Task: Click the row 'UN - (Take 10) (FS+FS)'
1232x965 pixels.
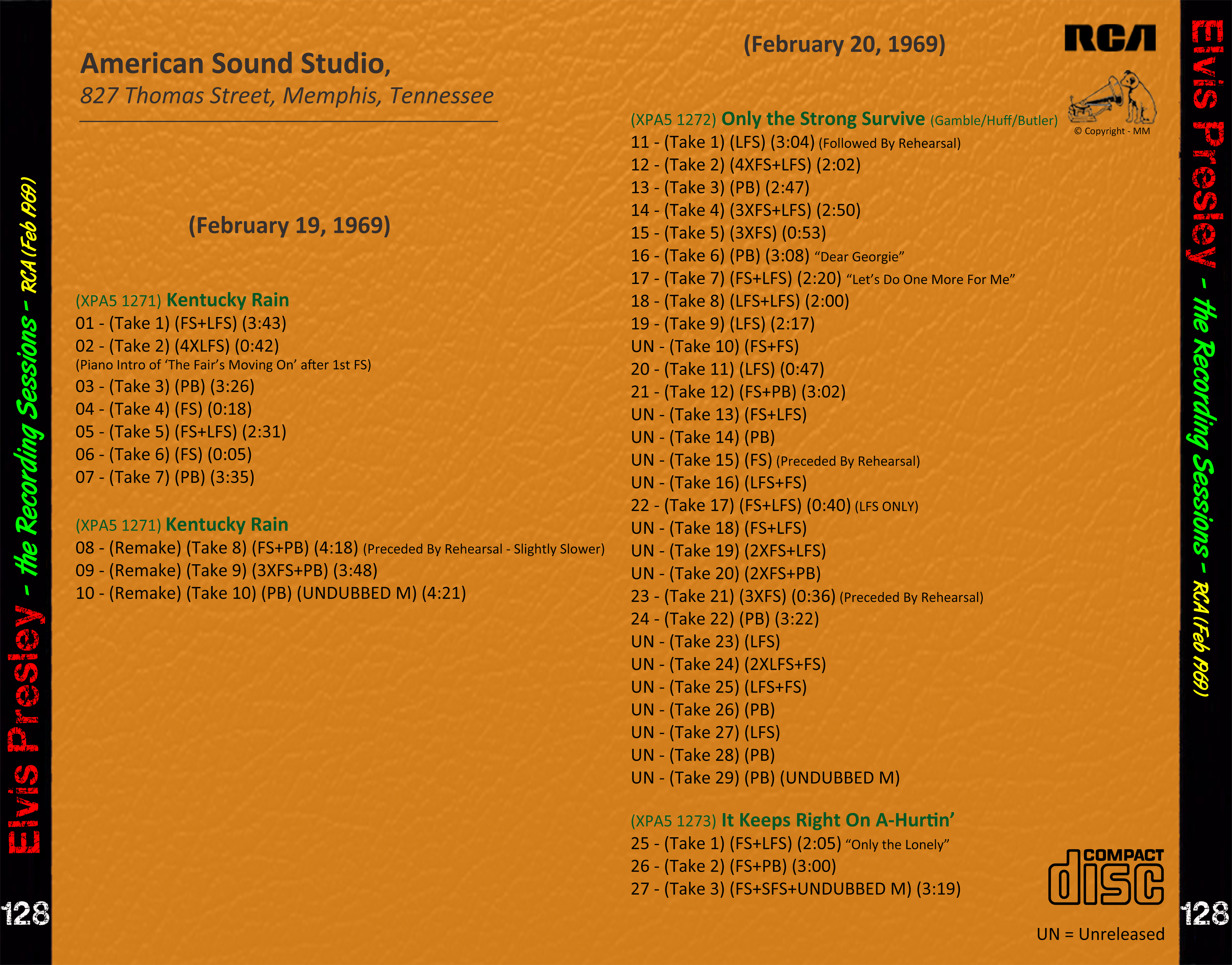Action: [715, 346]
